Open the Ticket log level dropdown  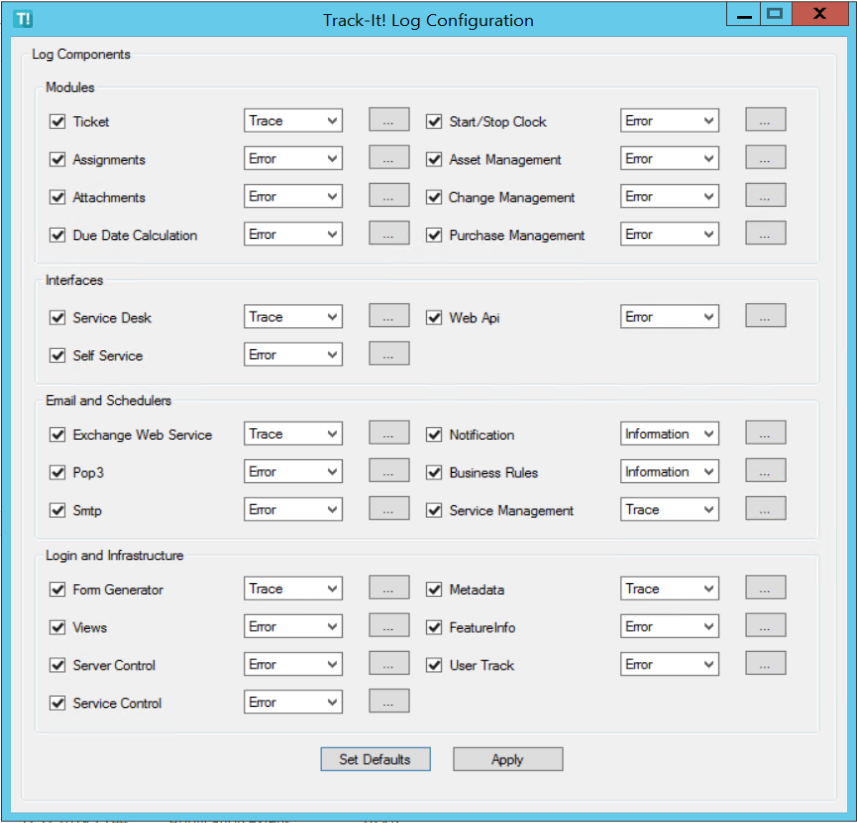293,120
